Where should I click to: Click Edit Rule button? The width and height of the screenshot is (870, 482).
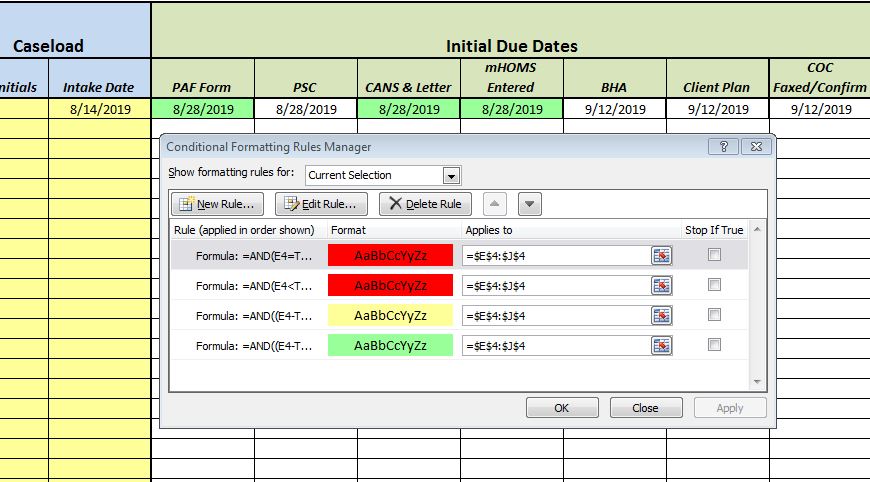[321, 204]
